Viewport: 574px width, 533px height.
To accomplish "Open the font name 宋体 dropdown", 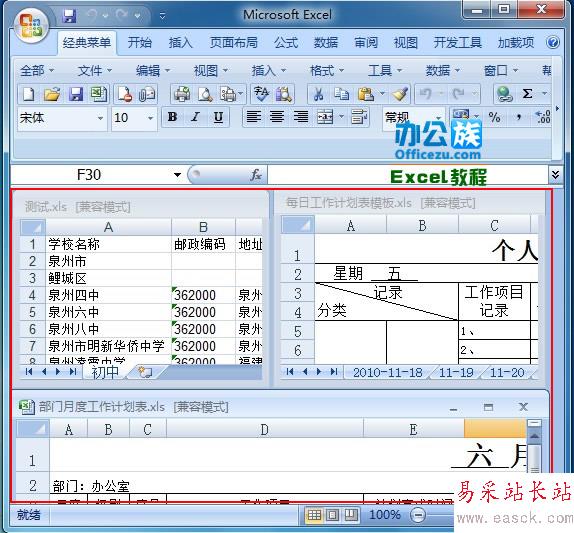I will click(x=100, y=118).
